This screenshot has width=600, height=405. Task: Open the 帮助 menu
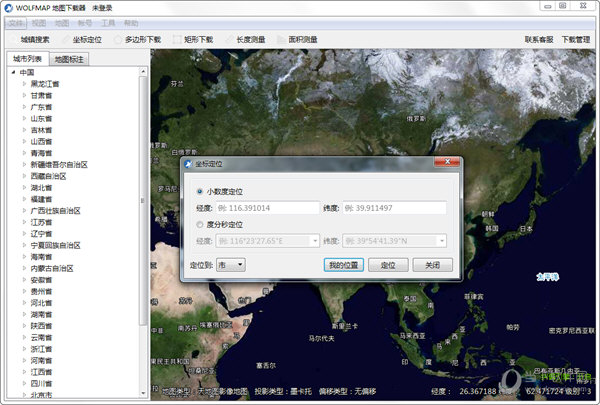pos(130,23)
